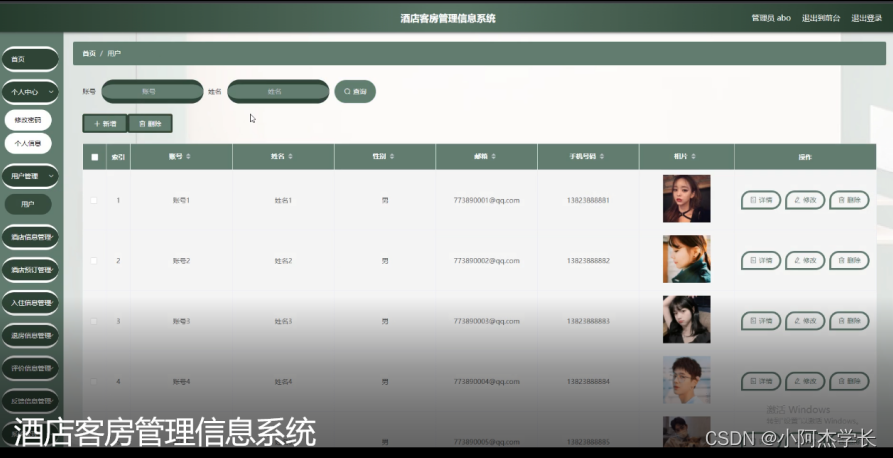Tick the checkbox for row 账号1
This screenshot has width=893, height=458.
(x=94, y=201)
